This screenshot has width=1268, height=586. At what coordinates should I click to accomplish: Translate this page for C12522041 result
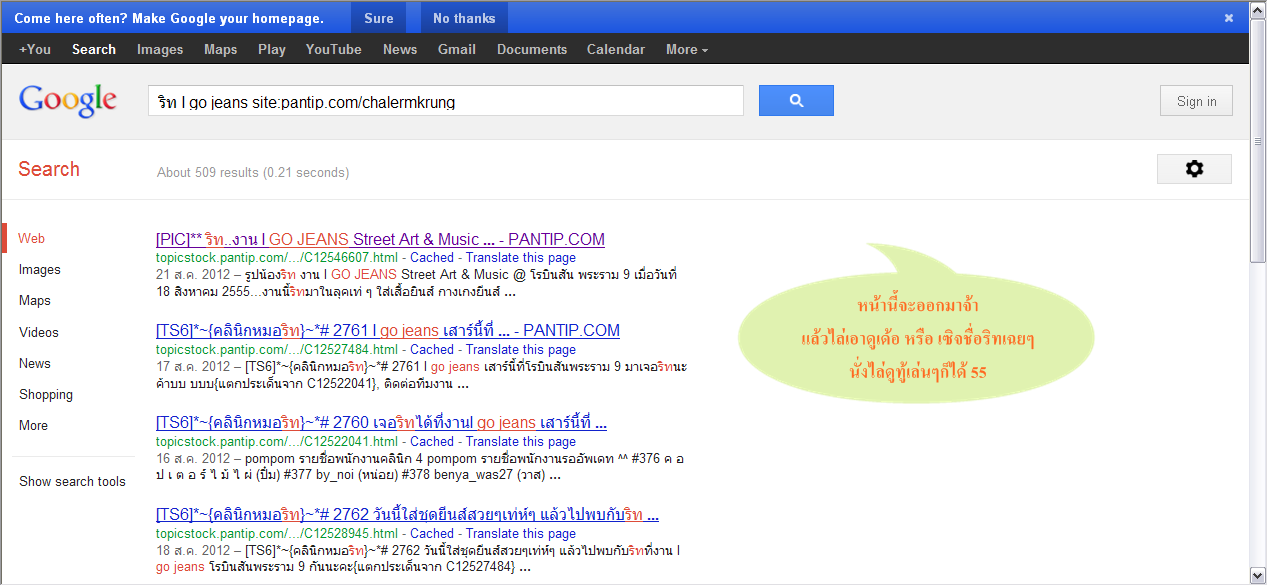point(521,441)
